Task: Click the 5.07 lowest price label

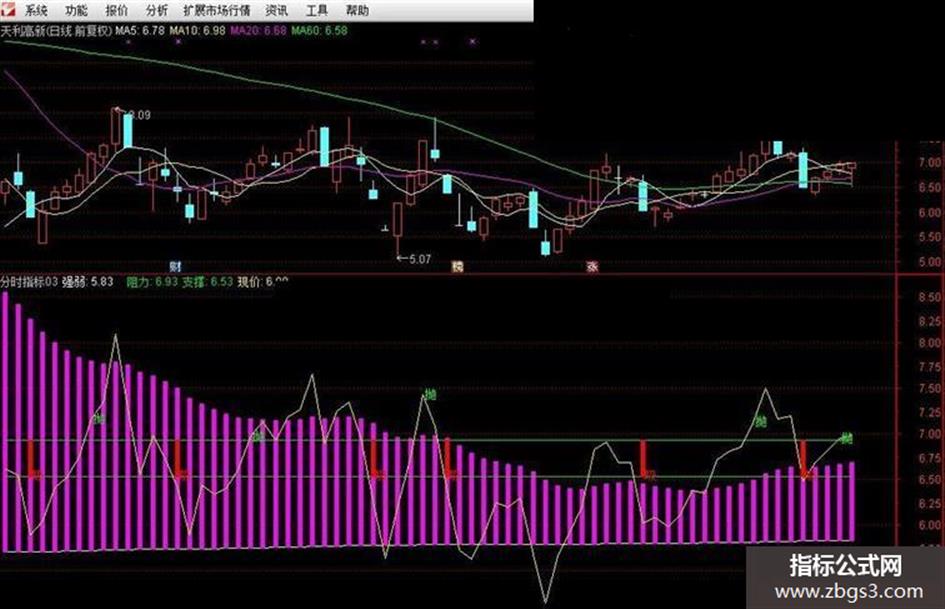Action: (x=420, y=259)
